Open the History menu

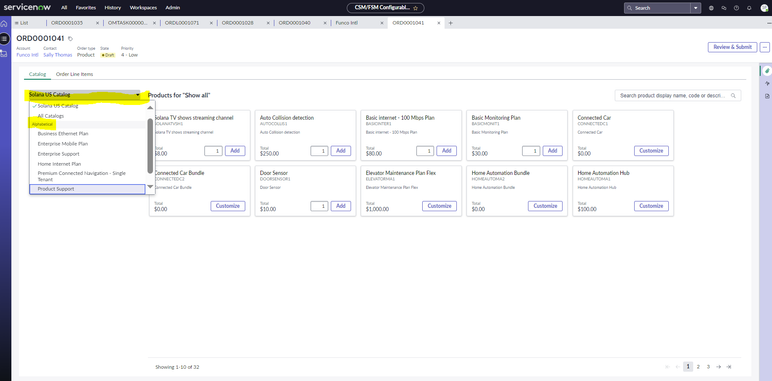(113, 8)
